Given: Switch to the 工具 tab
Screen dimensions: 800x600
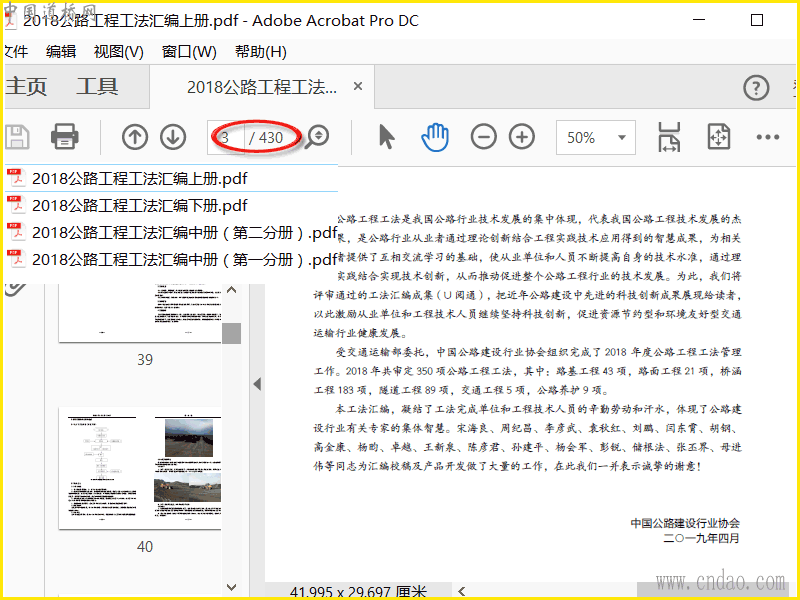Looking at the screenshot, I should (97, 87).
